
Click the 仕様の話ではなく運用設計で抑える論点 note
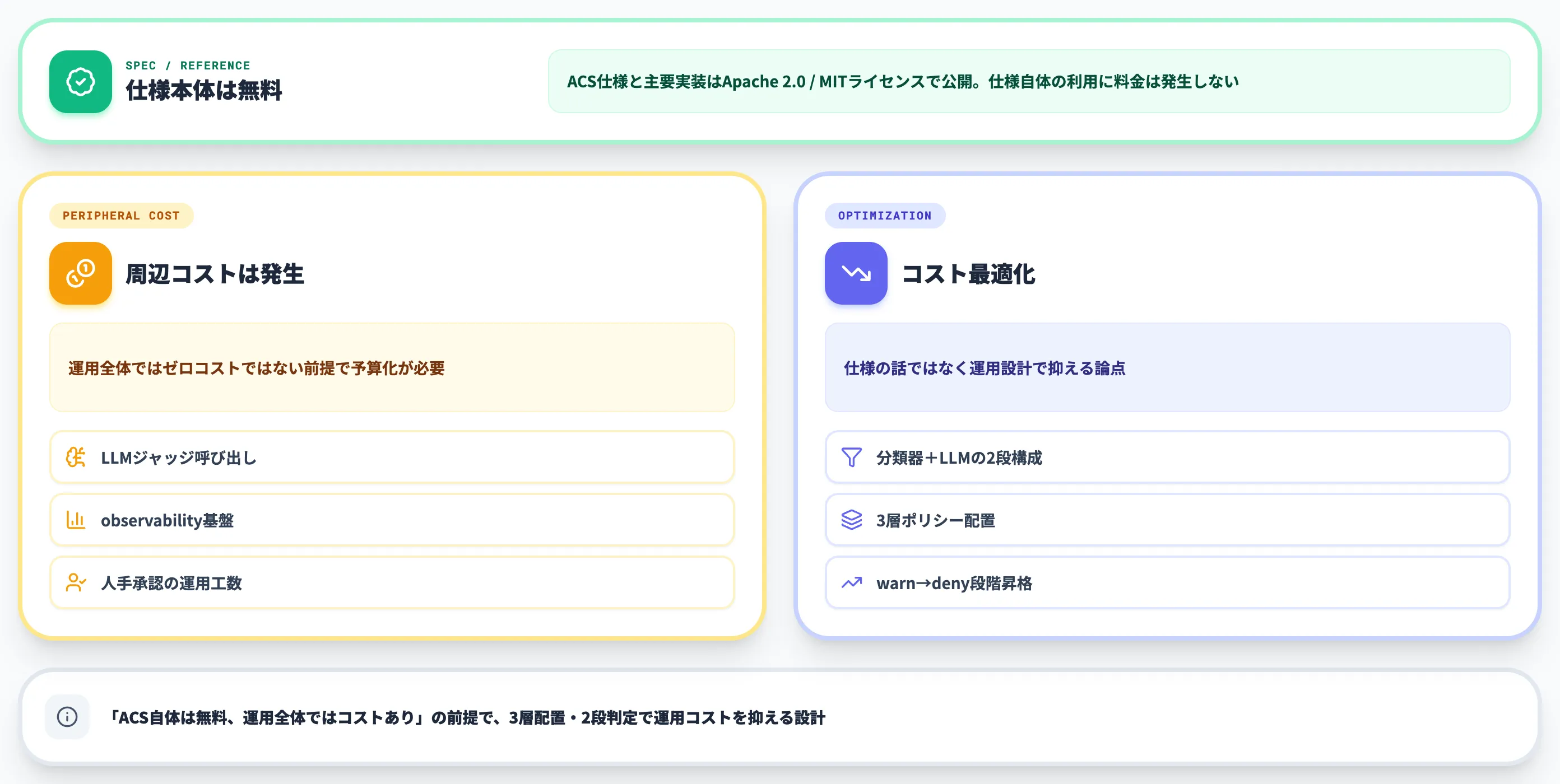click(x=1167, y=367)
